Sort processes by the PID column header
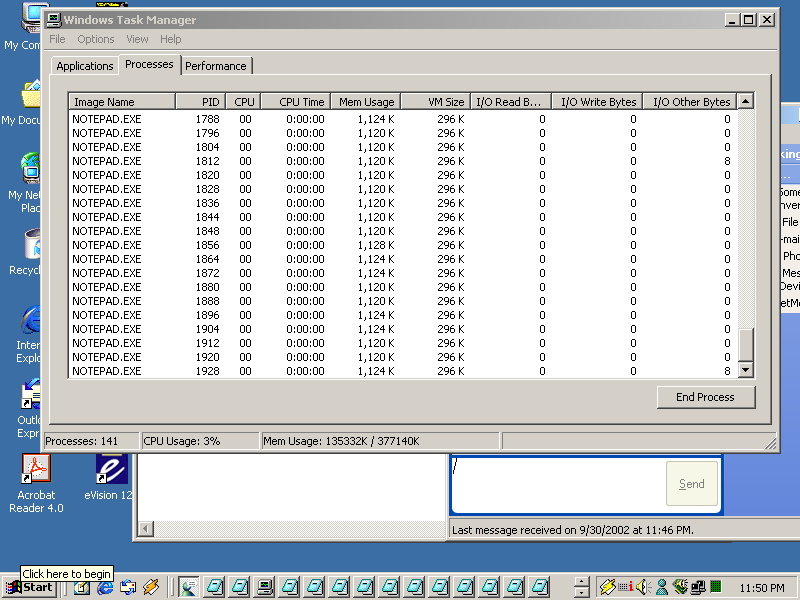The width and height of the screenshot is (800, 600). [200, 102]
